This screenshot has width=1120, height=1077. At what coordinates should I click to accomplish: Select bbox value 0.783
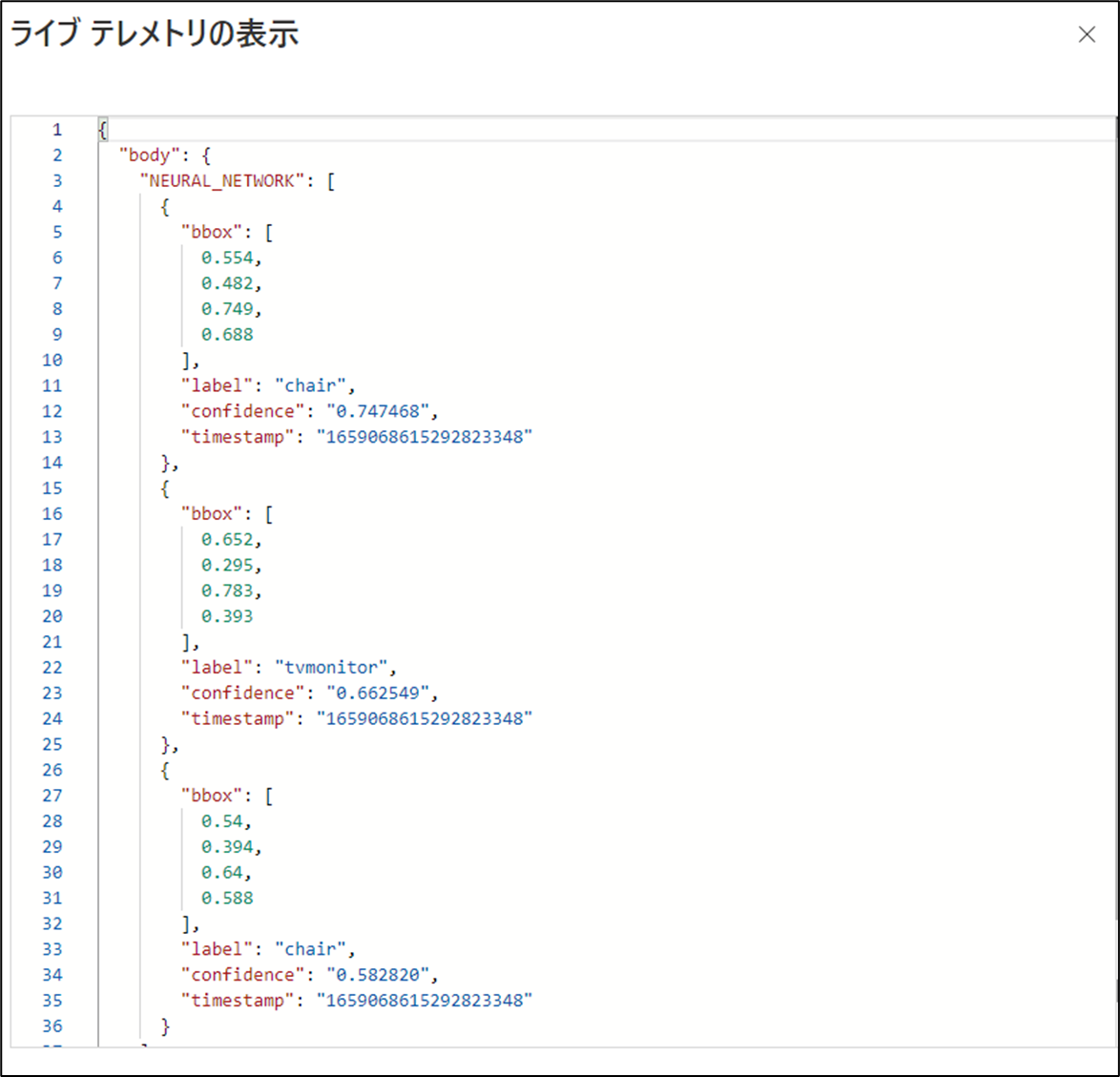(x=227, y=591)
